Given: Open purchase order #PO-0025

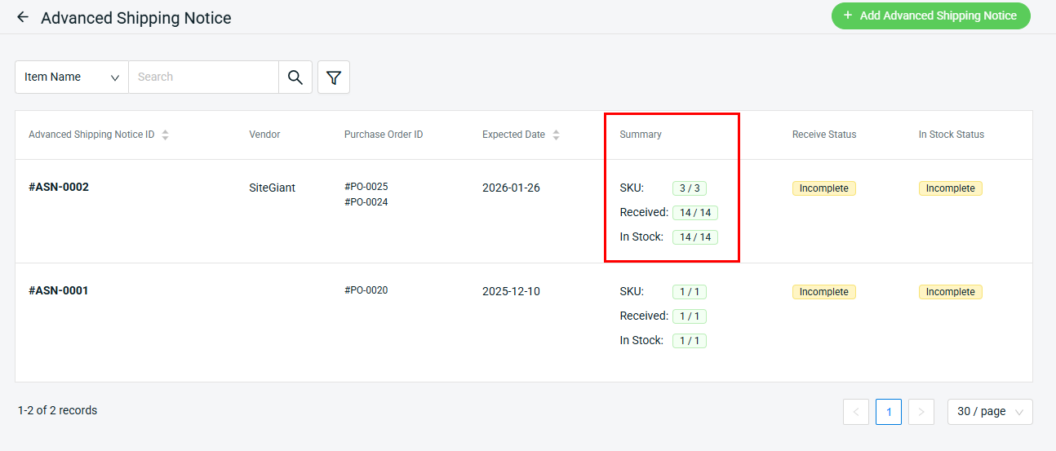Looking at the screenshot, I should (x=366, y=187).
